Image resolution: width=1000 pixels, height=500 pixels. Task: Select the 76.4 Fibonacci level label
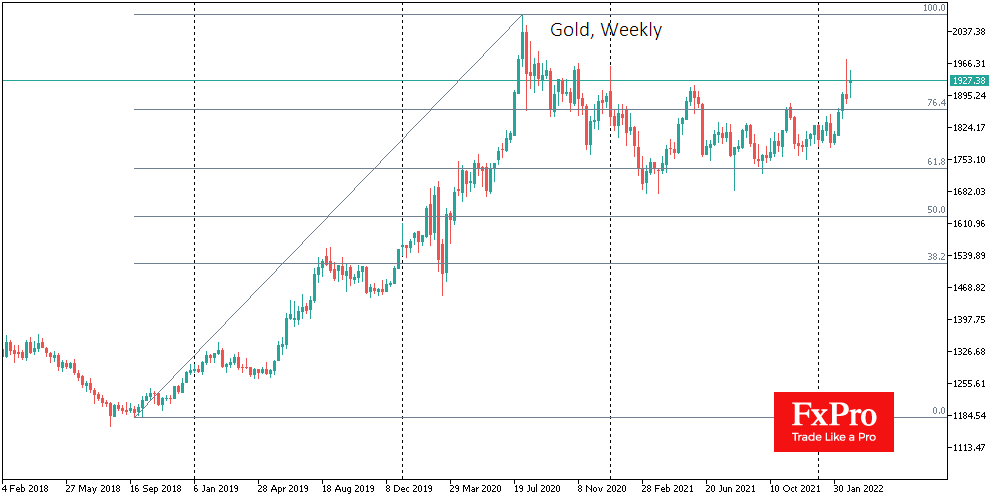tap(936, 102)
